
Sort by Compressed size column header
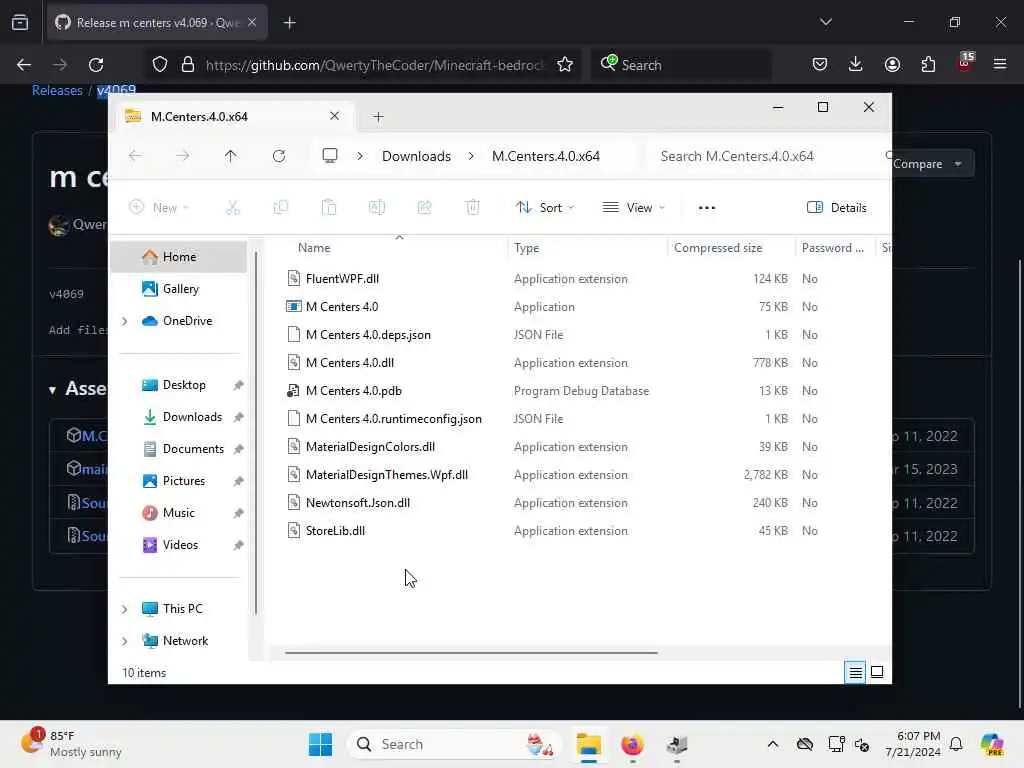pos(718,248)
